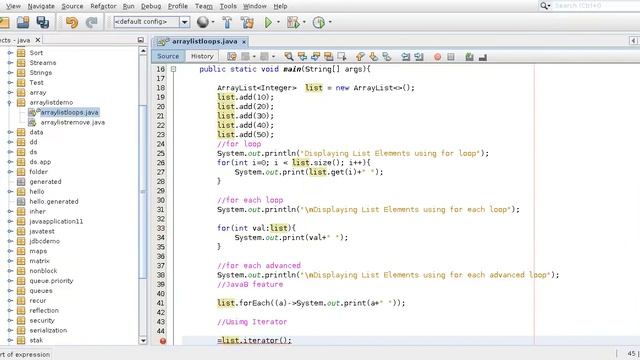Expand the Streams package node
The height and width of the screenshot is (360, 640).
coord(10,63)
